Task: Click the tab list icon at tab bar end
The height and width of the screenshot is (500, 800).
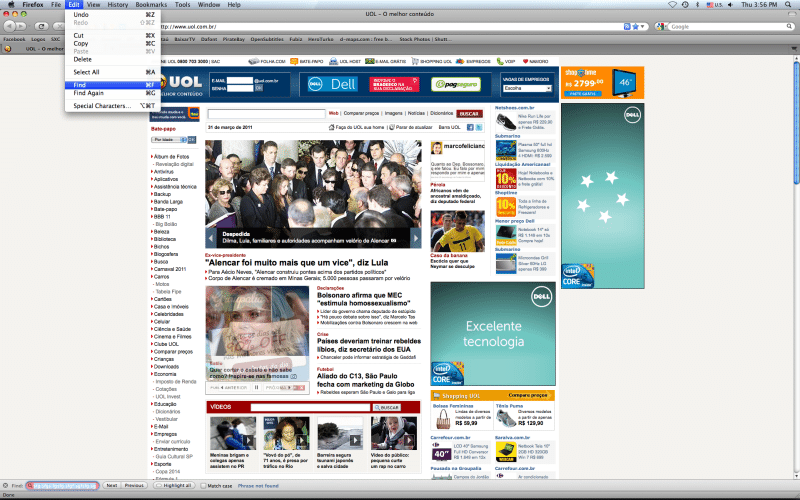Action: (794, 49)
